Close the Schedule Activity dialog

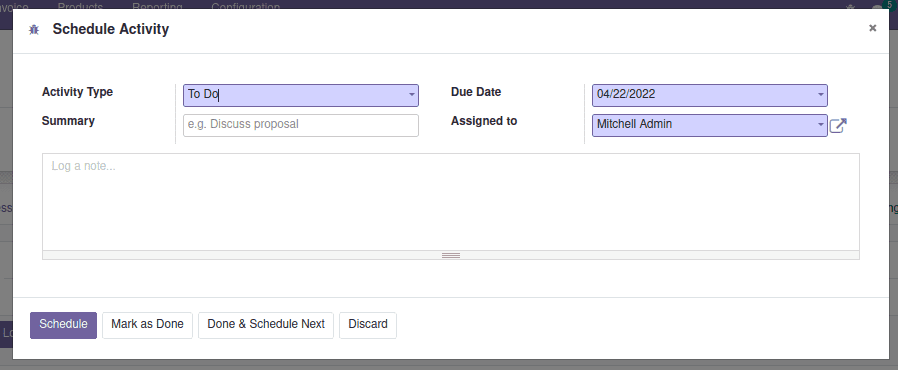click(x=872, y=27)
